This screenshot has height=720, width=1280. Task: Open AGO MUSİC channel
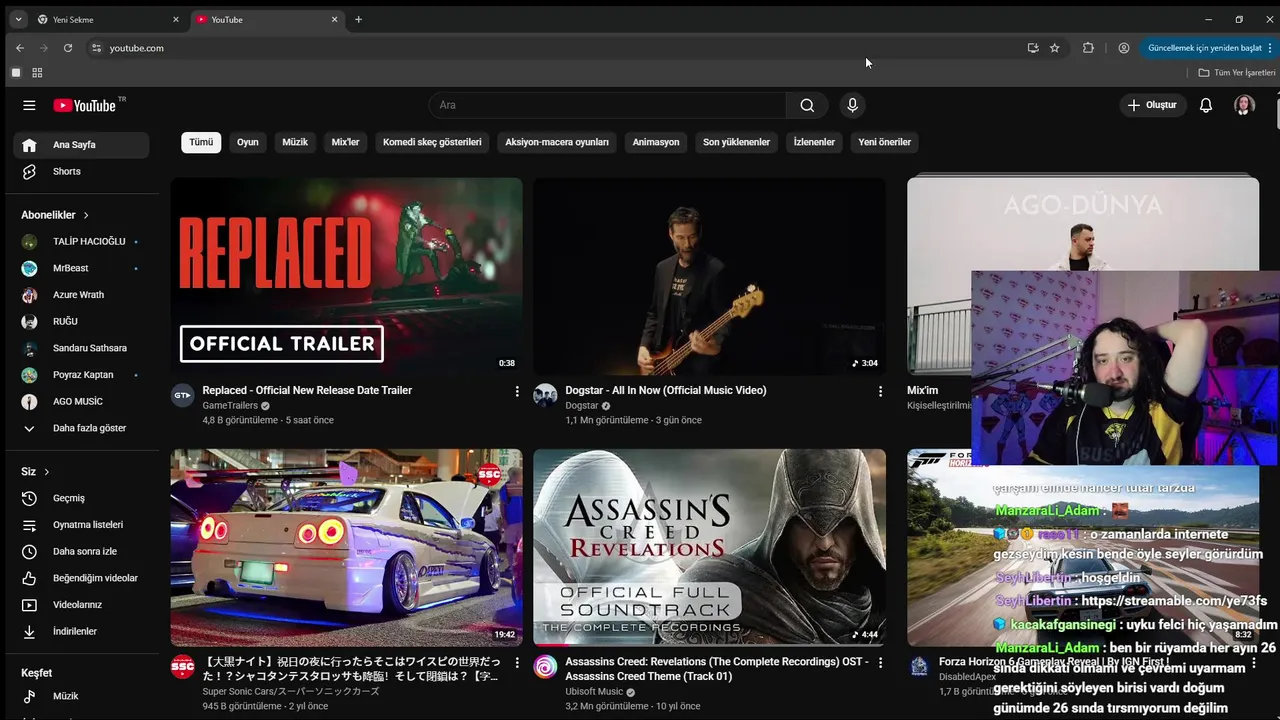[81, 401]
